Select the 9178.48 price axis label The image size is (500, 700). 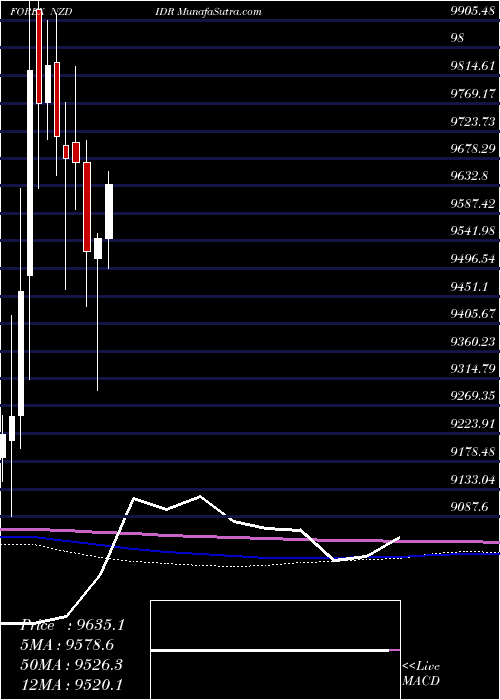coord(473,452)
